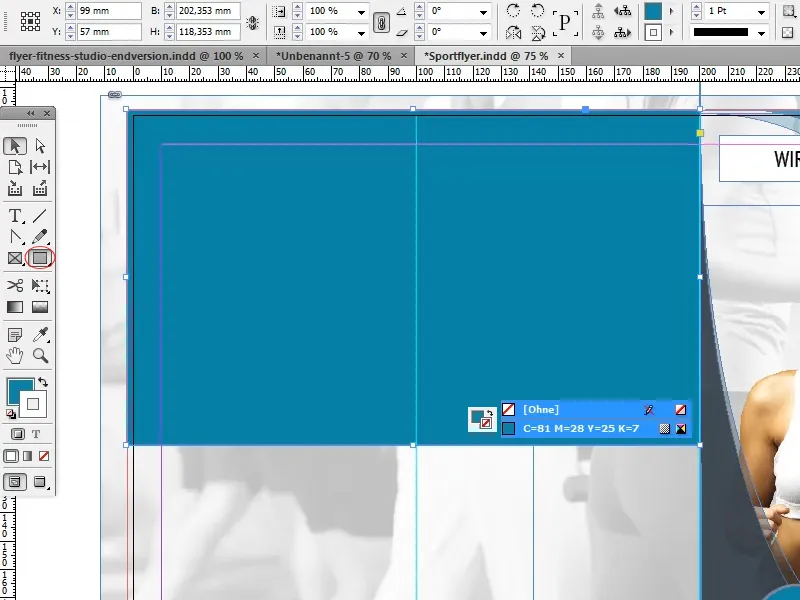Click the X position field showing 99 mm

(x=109, y=11)
